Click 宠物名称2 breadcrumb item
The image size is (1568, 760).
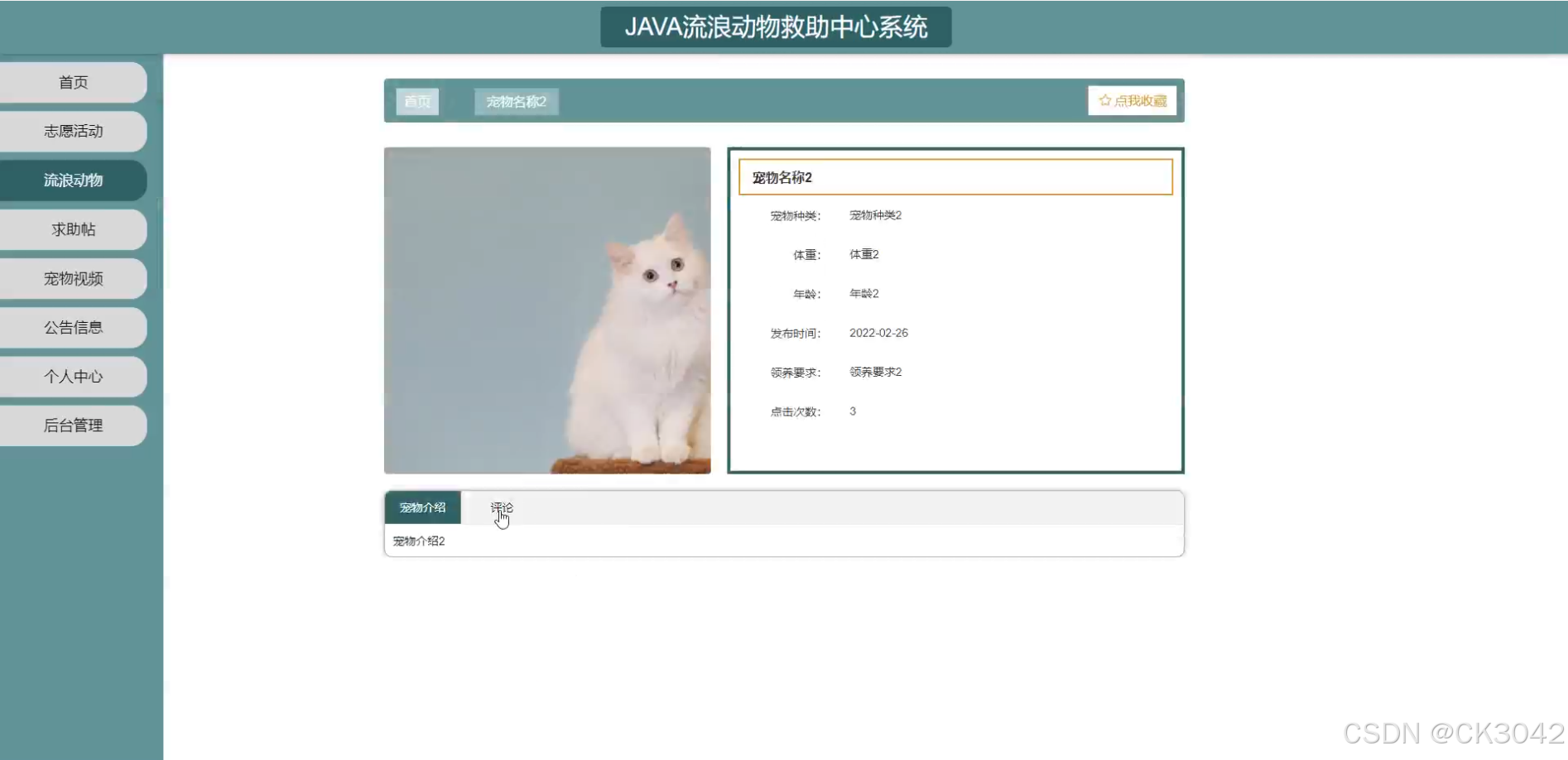pos(515,101)
